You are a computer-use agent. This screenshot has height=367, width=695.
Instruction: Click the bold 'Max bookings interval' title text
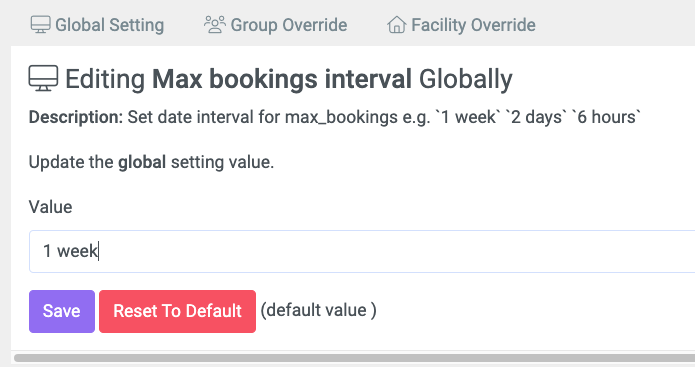tap(282, 79)
